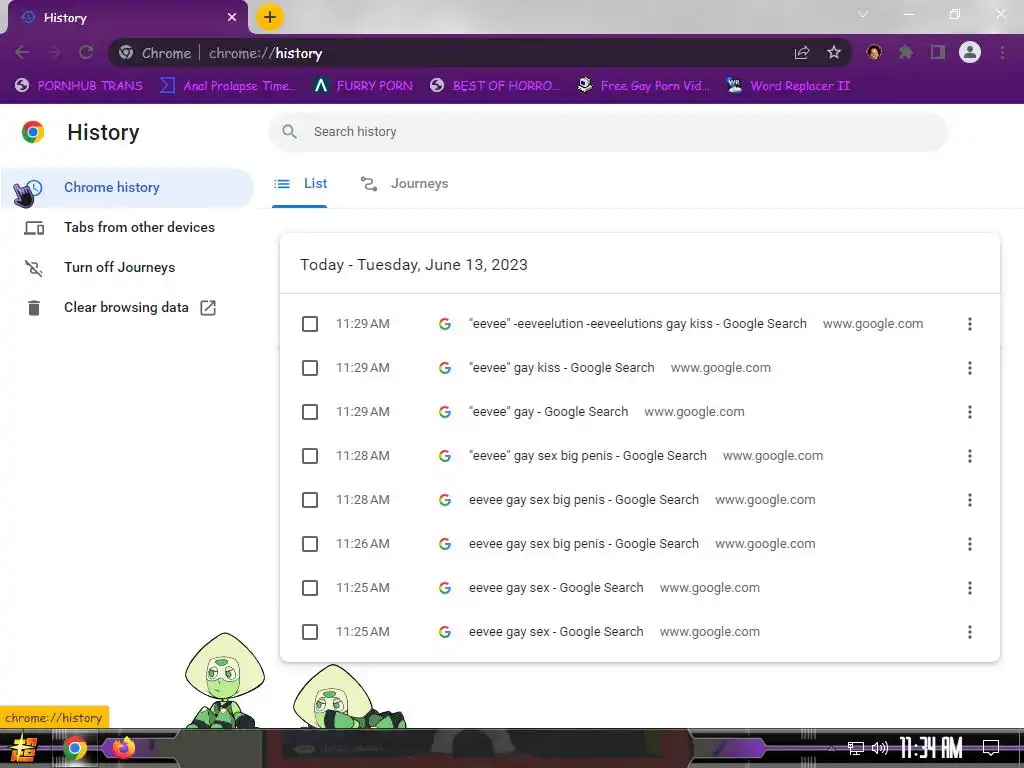Switch to the Journeys tab
The image size is (1024, 768).
pyautogui.click(x=404, y=184)
